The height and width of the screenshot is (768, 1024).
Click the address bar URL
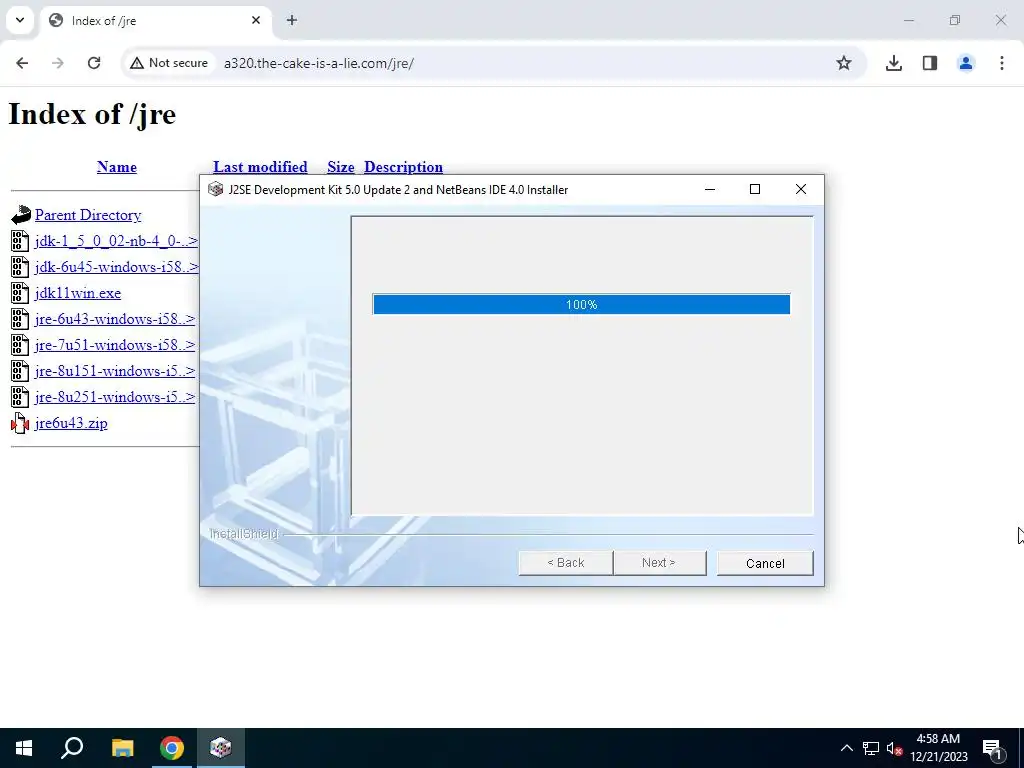319,63
